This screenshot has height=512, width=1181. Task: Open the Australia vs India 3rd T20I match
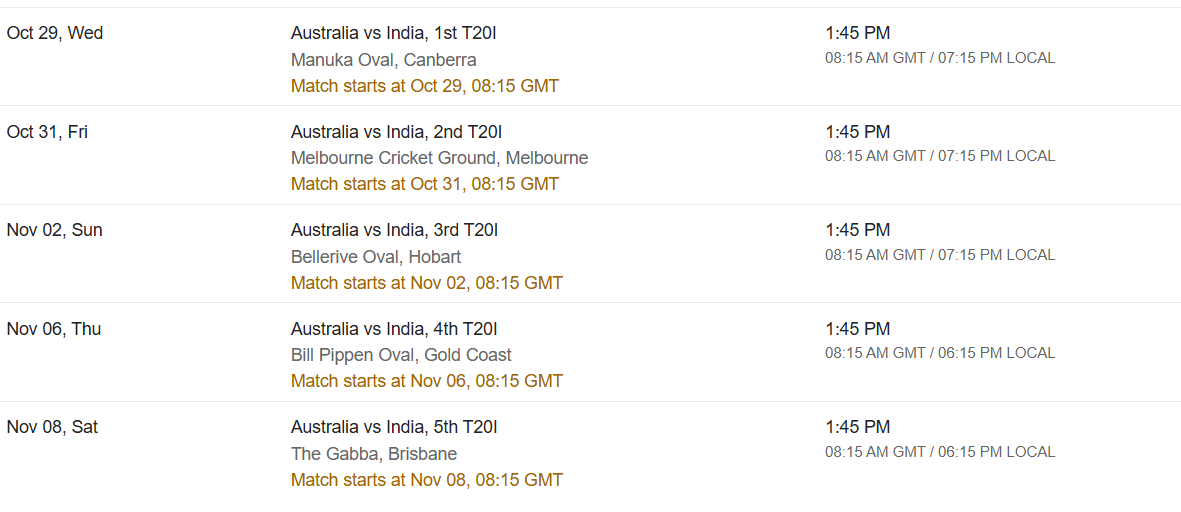[395, 230]
